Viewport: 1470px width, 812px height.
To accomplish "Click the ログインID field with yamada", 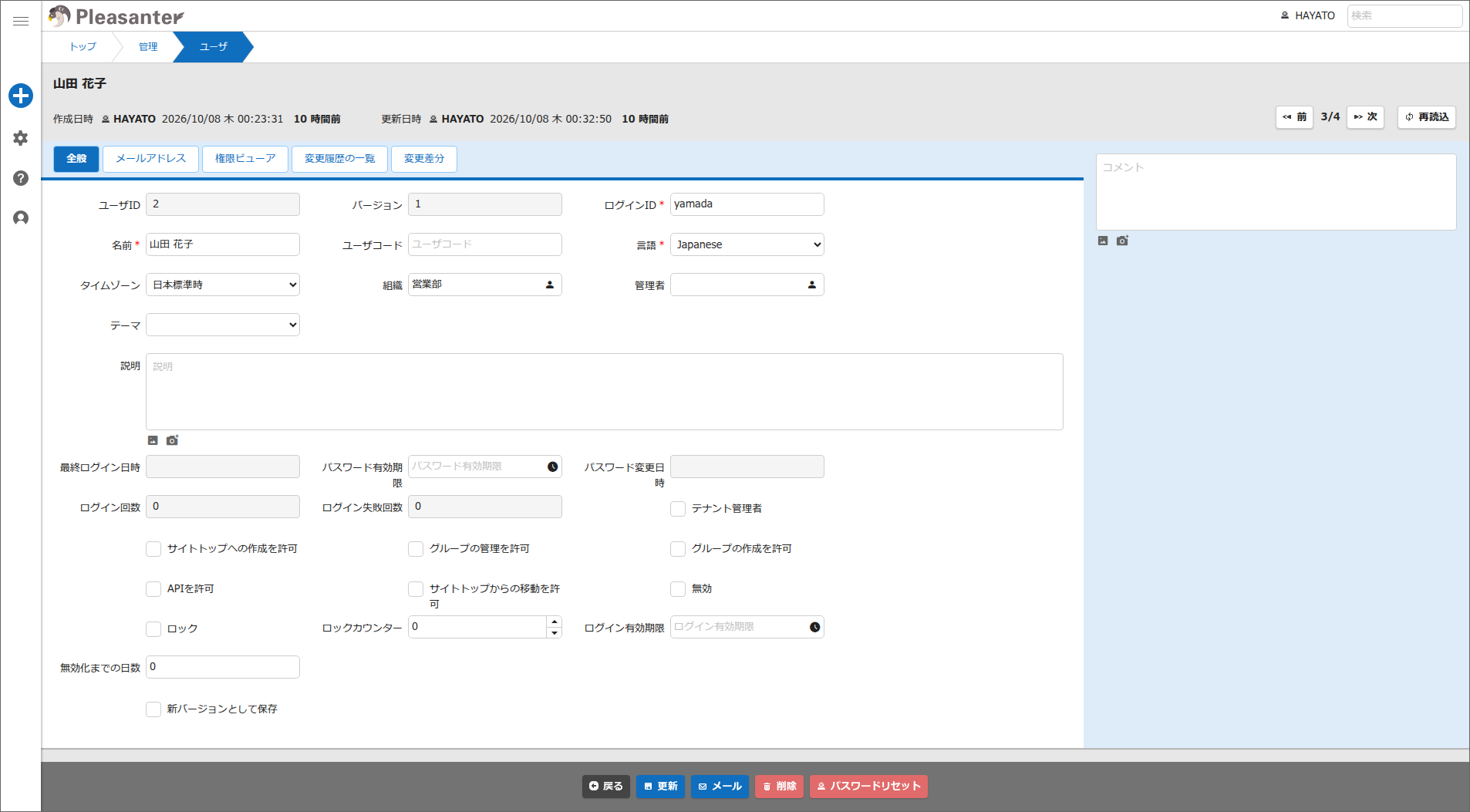I will click(747, 204).
